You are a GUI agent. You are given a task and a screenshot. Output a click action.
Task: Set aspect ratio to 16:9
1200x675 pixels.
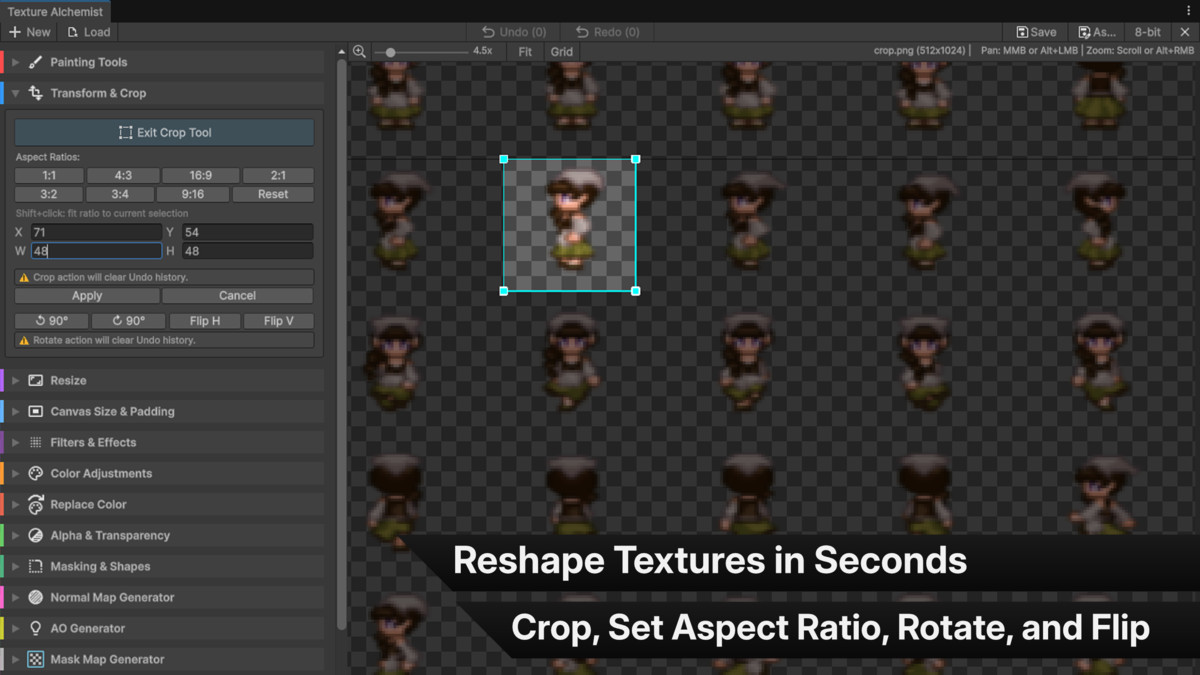tap(201, 175)
